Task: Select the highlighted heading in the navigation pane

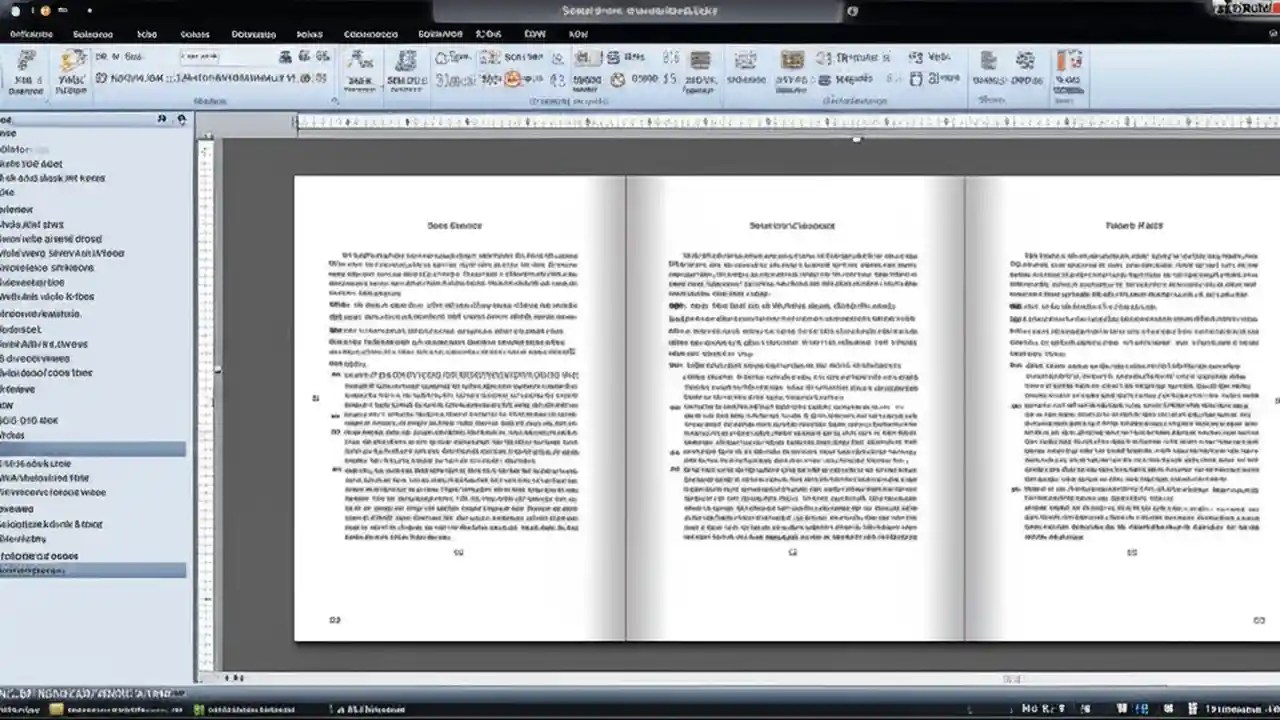Action: click(90, 570)
